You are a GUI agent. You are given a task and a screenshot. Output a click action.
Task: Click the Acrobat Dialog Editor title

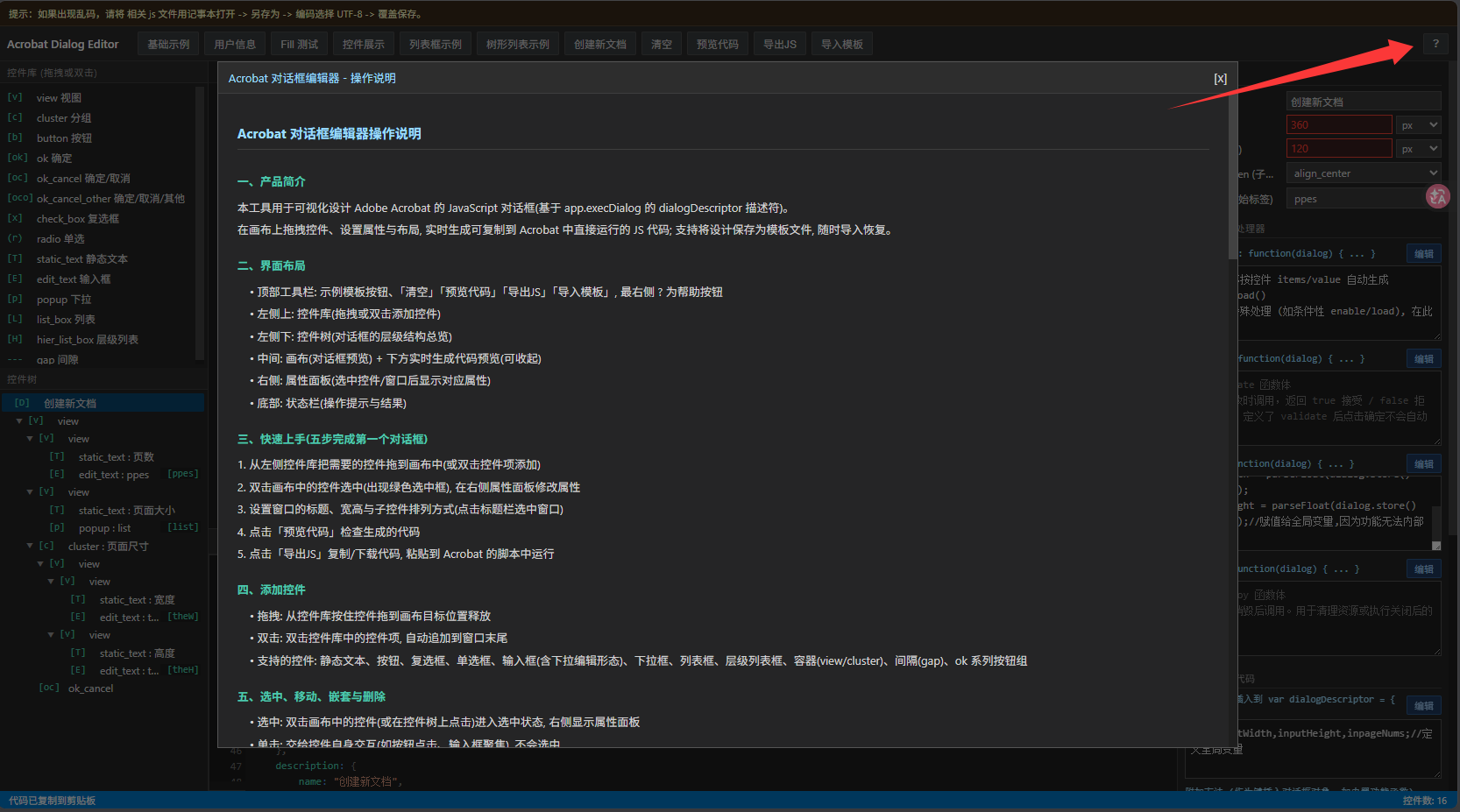pos(63,44)
